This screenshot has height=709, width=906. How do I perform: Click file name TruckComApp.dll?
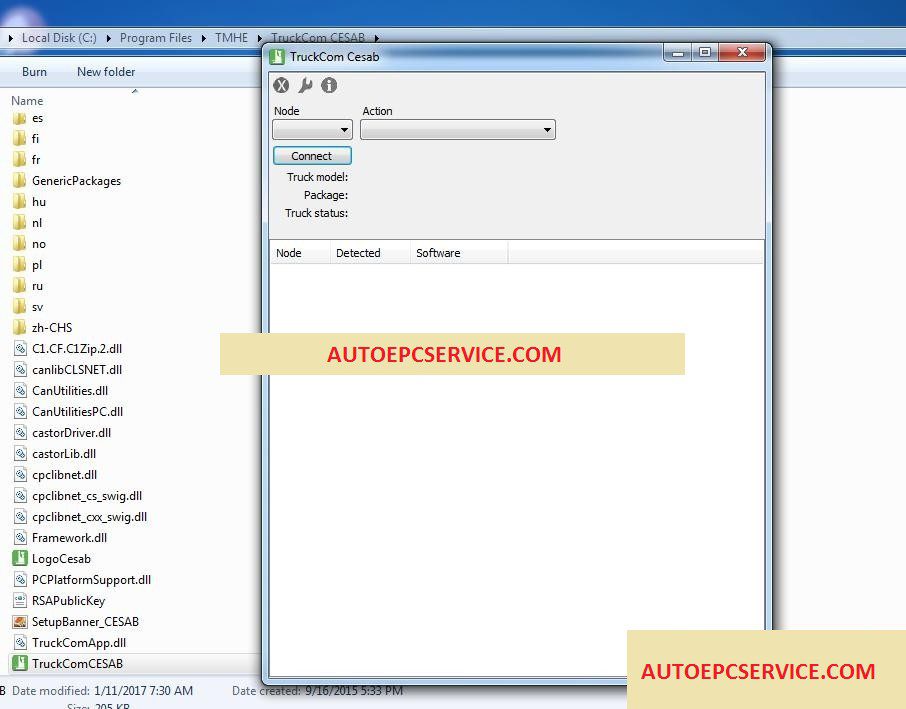point(79,643)
